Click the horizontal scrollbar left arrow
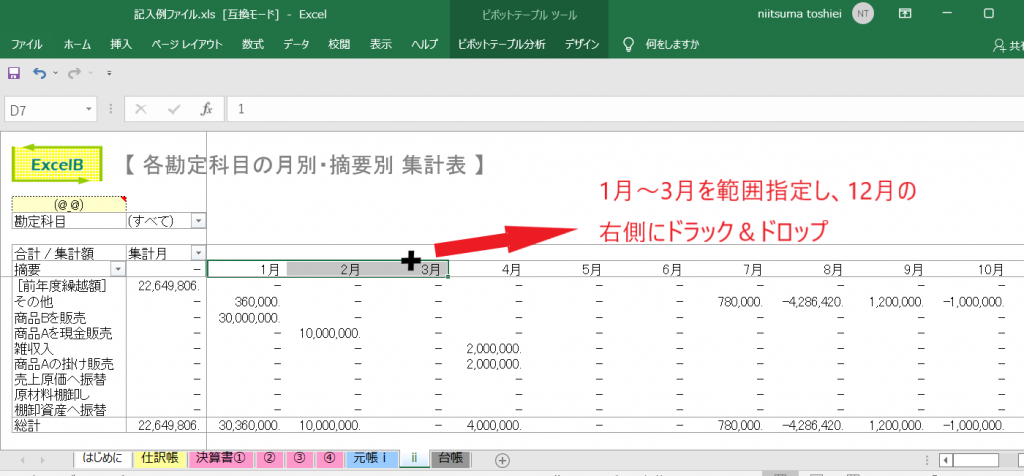Image resolution: width=1024 pixels, height=476 pixels. 945,460
